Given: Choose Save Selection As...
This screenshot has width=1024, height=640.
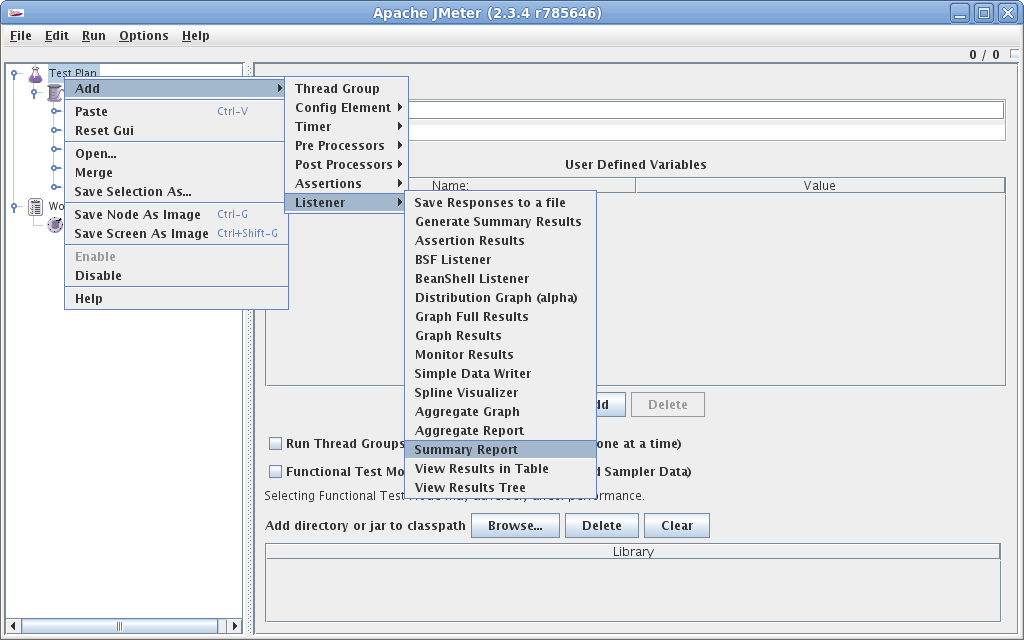Looking at the screenshot, I should [x=176, y=191].
